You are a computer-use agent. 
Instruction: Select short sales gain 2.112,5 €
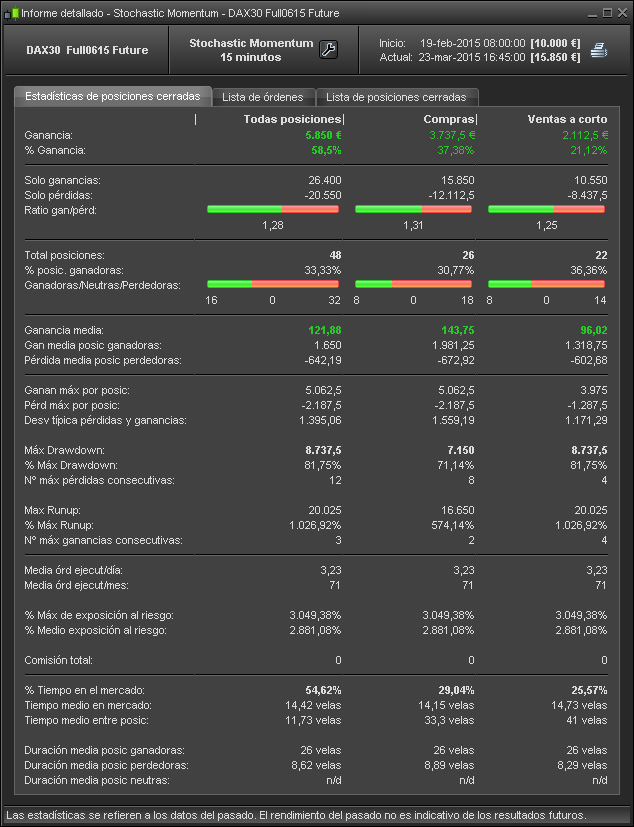click(585, 135)
